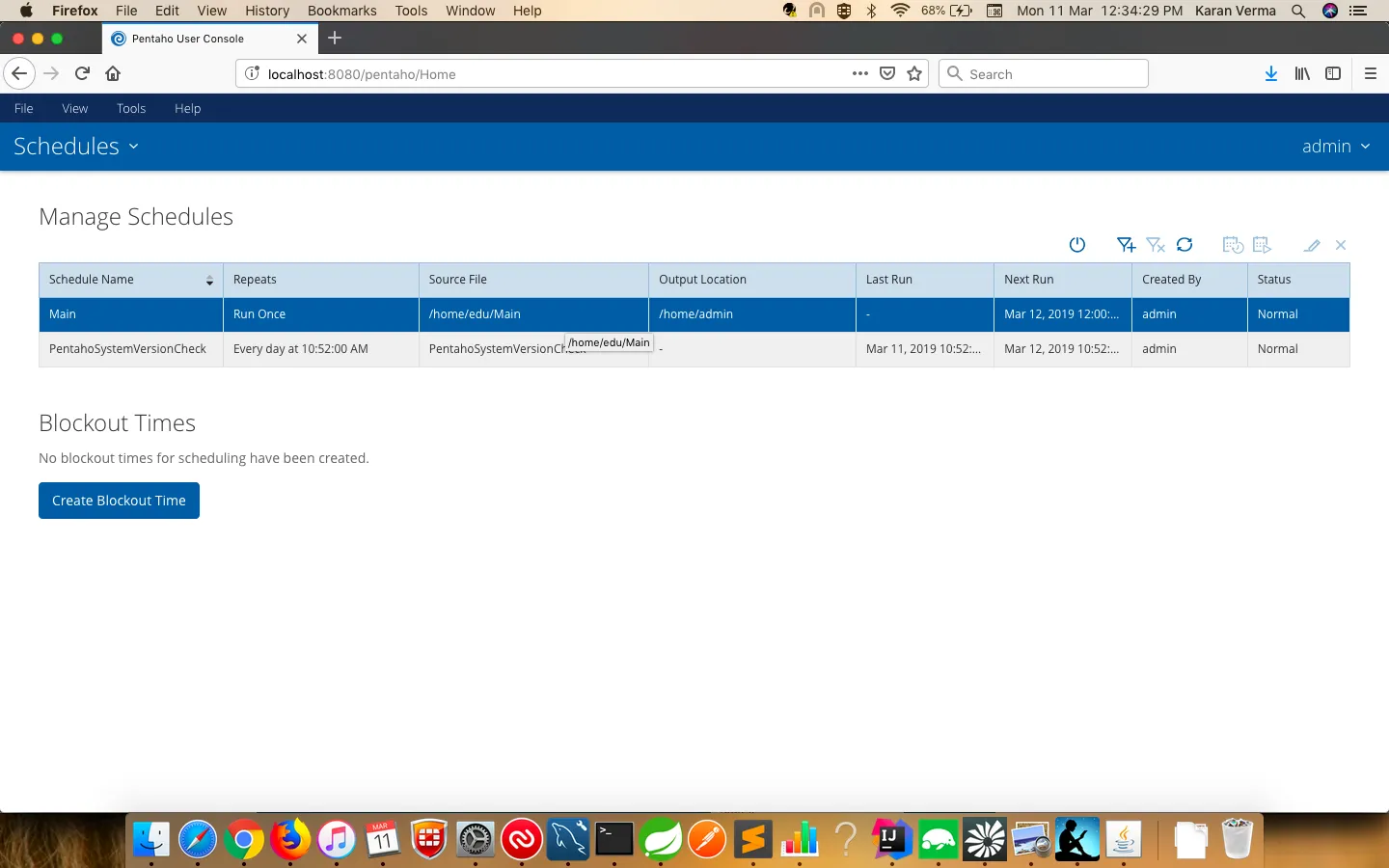The height and width of the screenshot is (868, 1389).
Task: Click the Firefox Search input field
Action: point(1044,73)
